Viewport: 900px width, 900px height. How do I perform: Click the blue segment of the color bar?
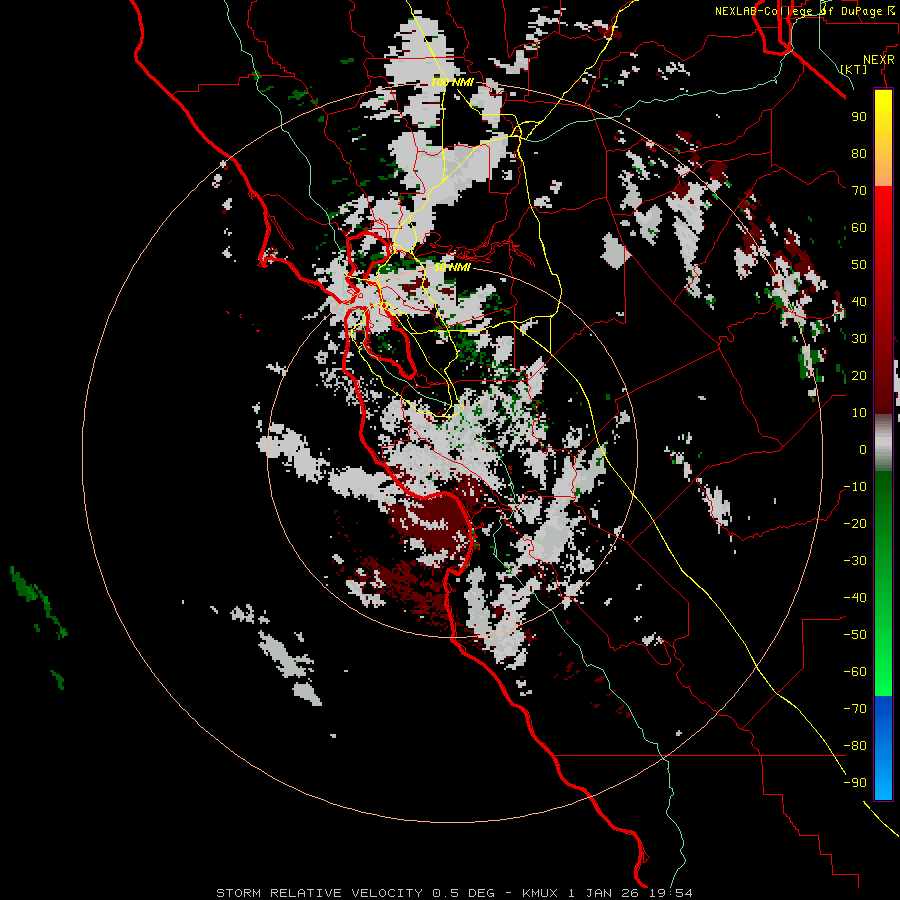point(883,747)
